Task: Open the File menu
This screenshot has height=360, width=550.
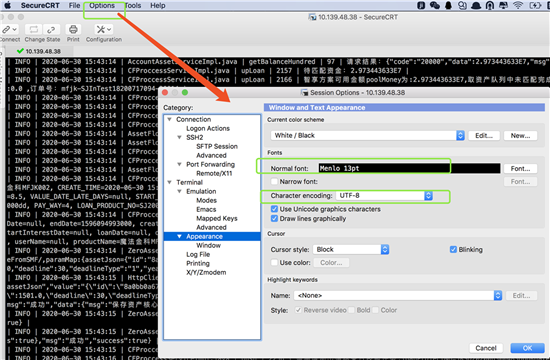Action: 74,5
